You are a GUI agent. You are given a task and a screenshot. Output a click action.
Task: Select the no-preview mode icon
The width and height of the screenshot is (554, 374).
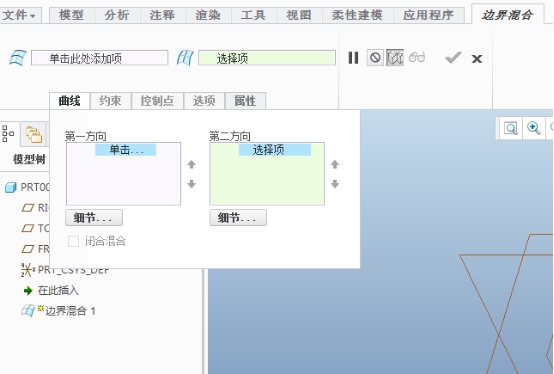(375, 58)
